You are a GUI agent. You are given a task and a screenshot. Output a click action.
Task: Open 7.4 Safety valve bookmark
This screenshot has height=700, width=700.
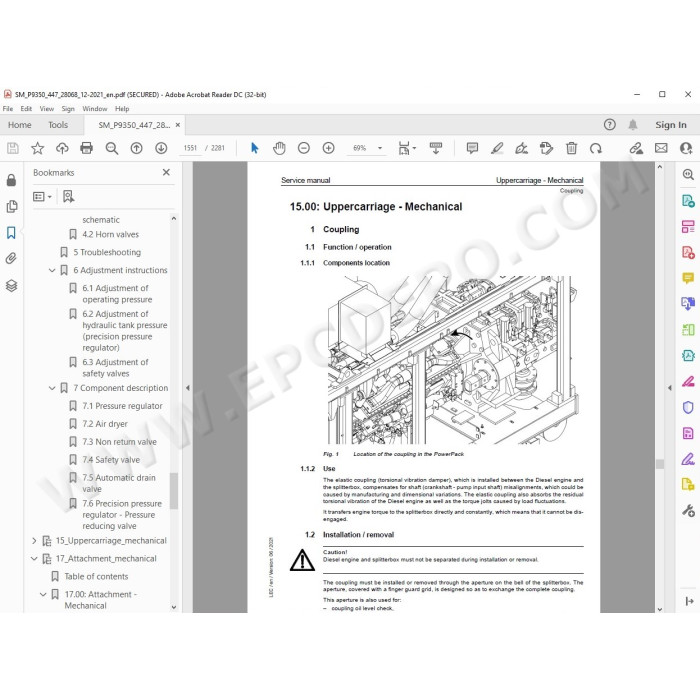pyautogui.click(x=111, y=459)
